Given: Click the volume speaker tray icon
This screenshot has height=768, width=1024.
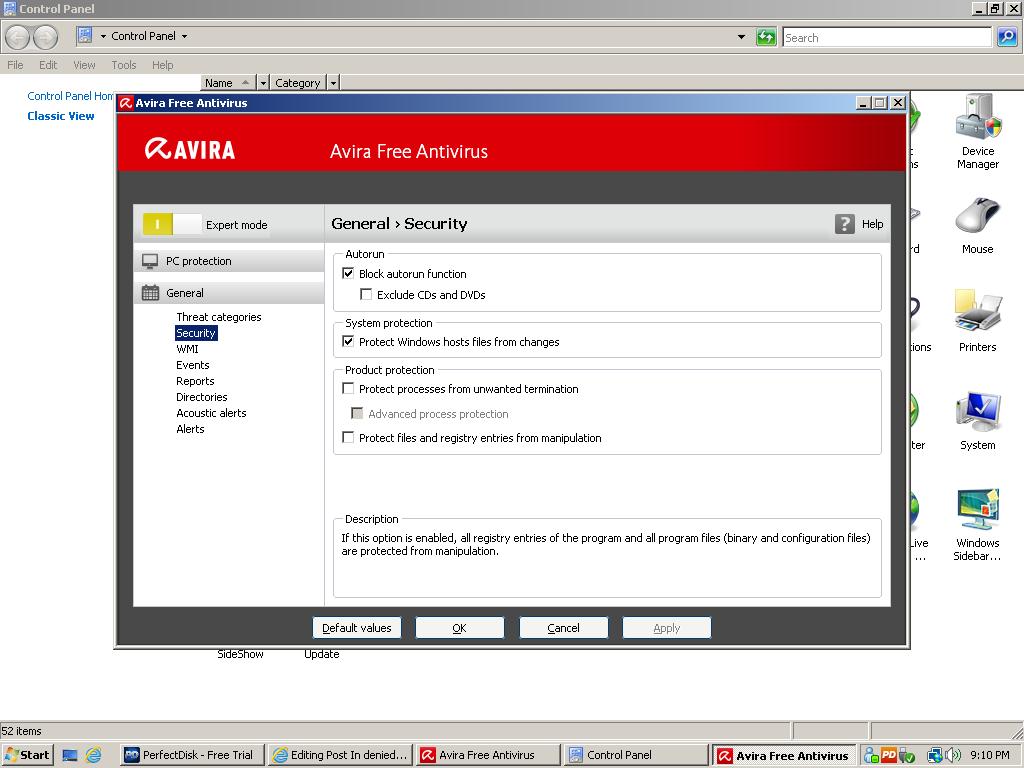Looking at the screenshot, I should 953,755.
